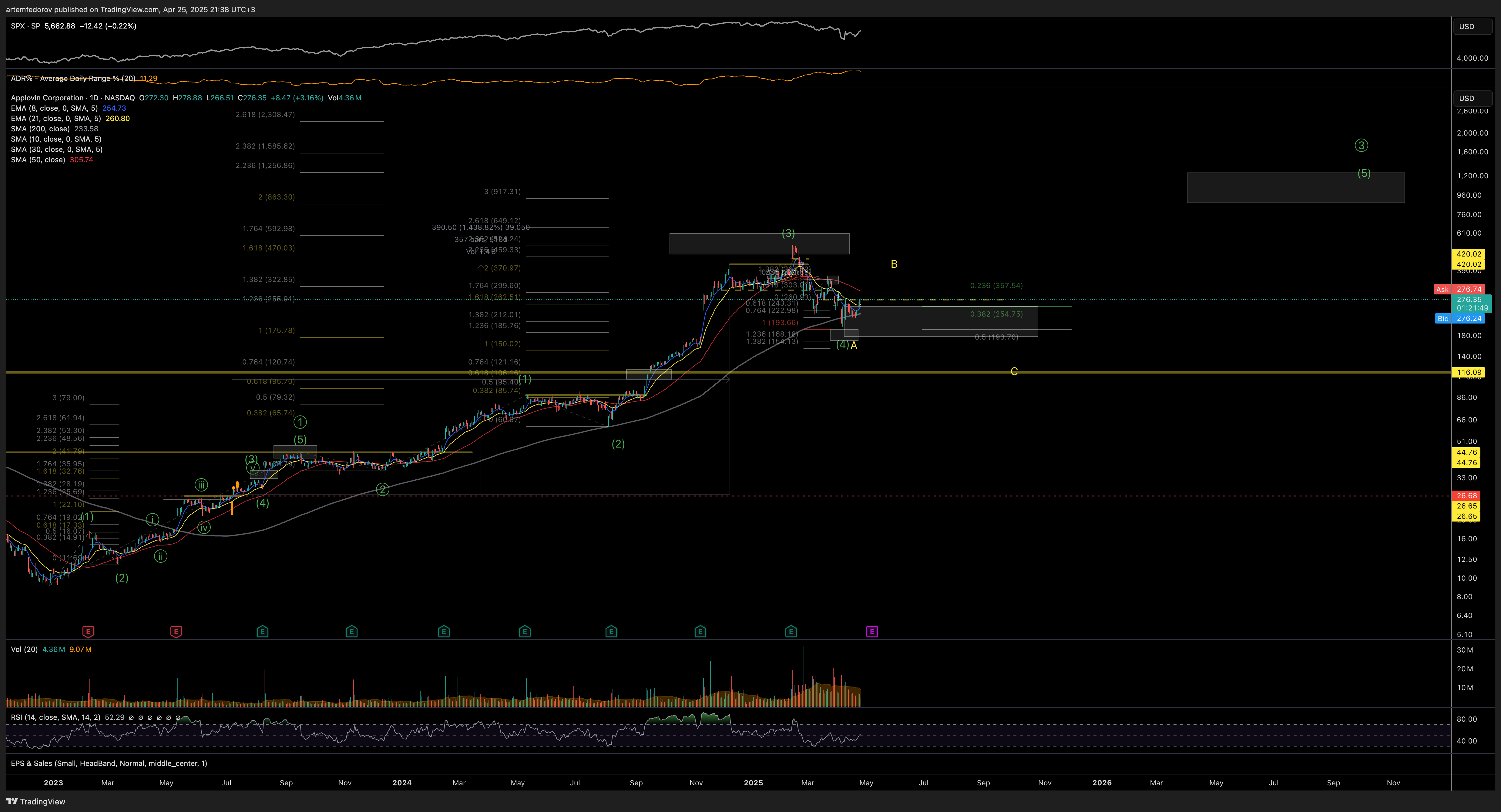Select the SPX · SP legend title
This screenshot has height=812, width=1501.
[26, 26]
